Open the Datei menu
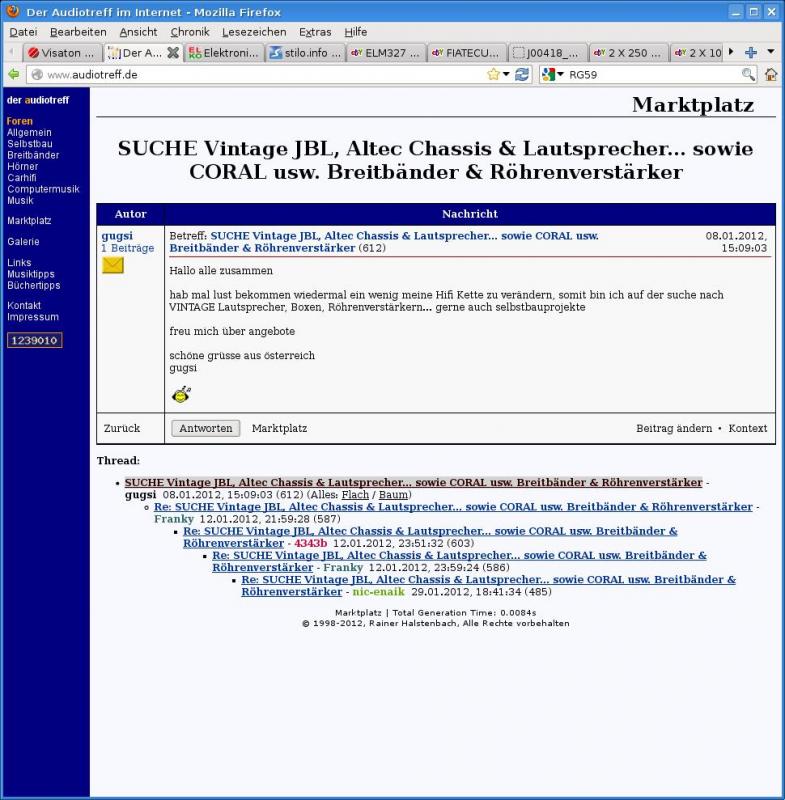 [x=23, y=32]
